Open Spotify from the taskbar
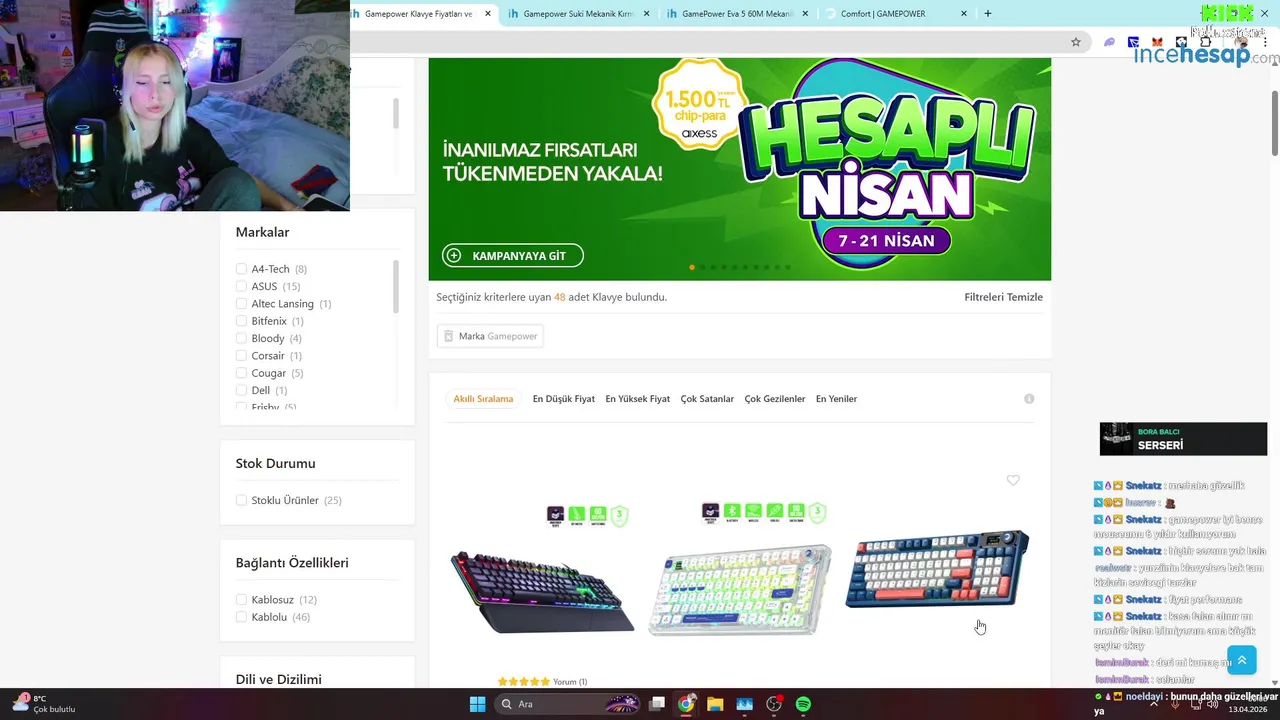1280x720 pixels. point(803,704)
